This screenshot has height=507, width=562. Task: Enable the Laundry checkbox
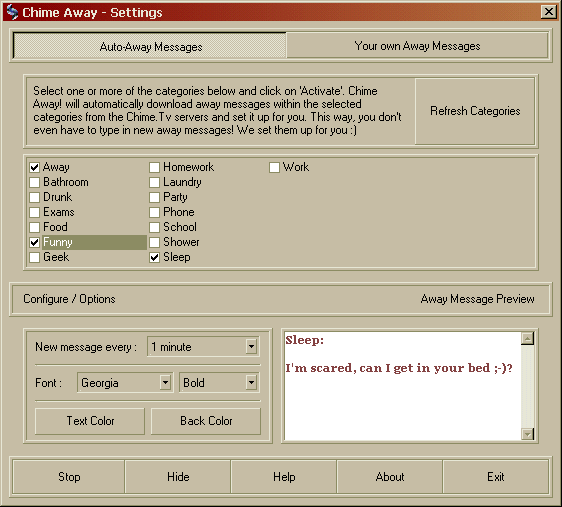click(154, 182)
